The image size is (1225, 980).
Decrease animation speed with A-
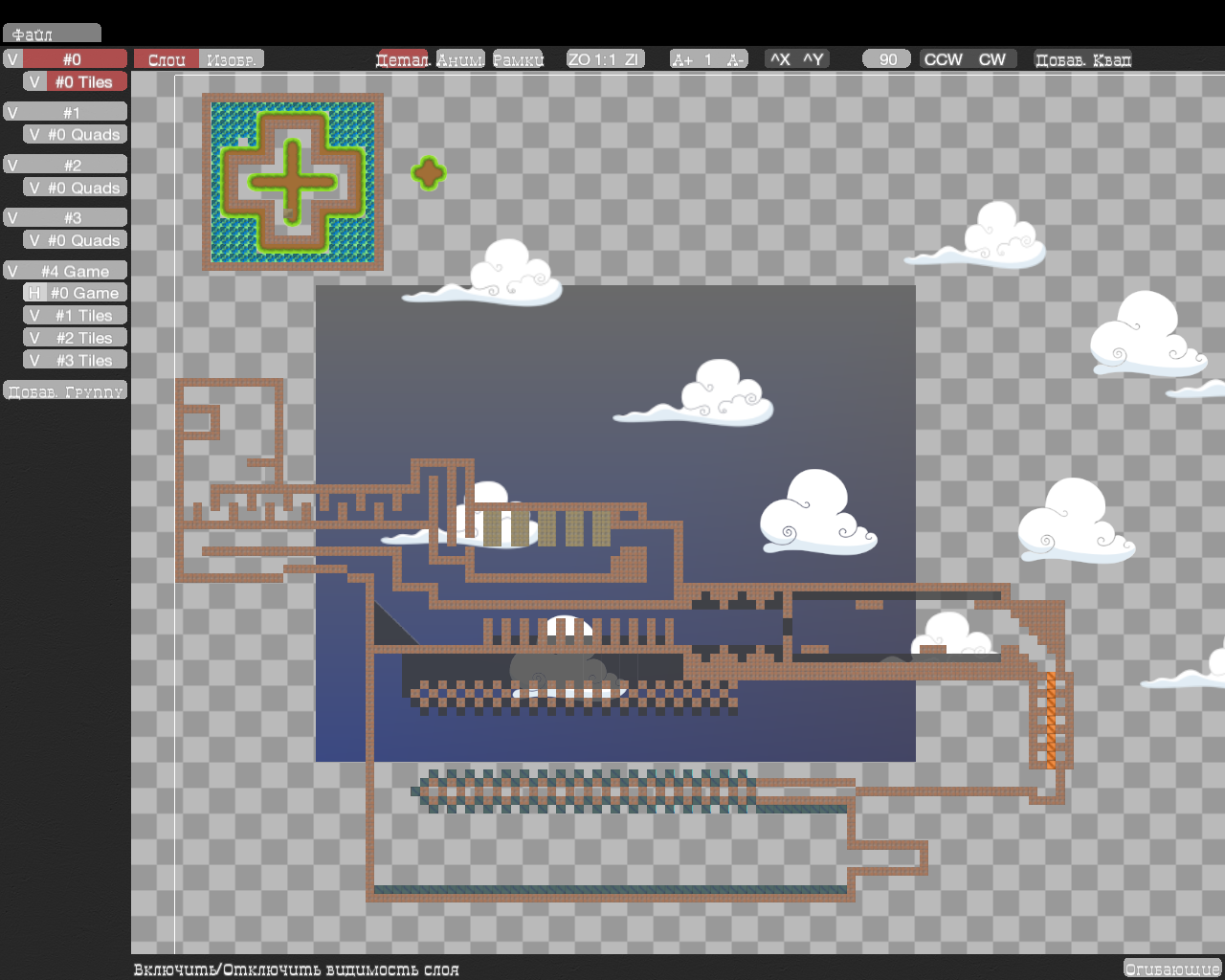735,59
